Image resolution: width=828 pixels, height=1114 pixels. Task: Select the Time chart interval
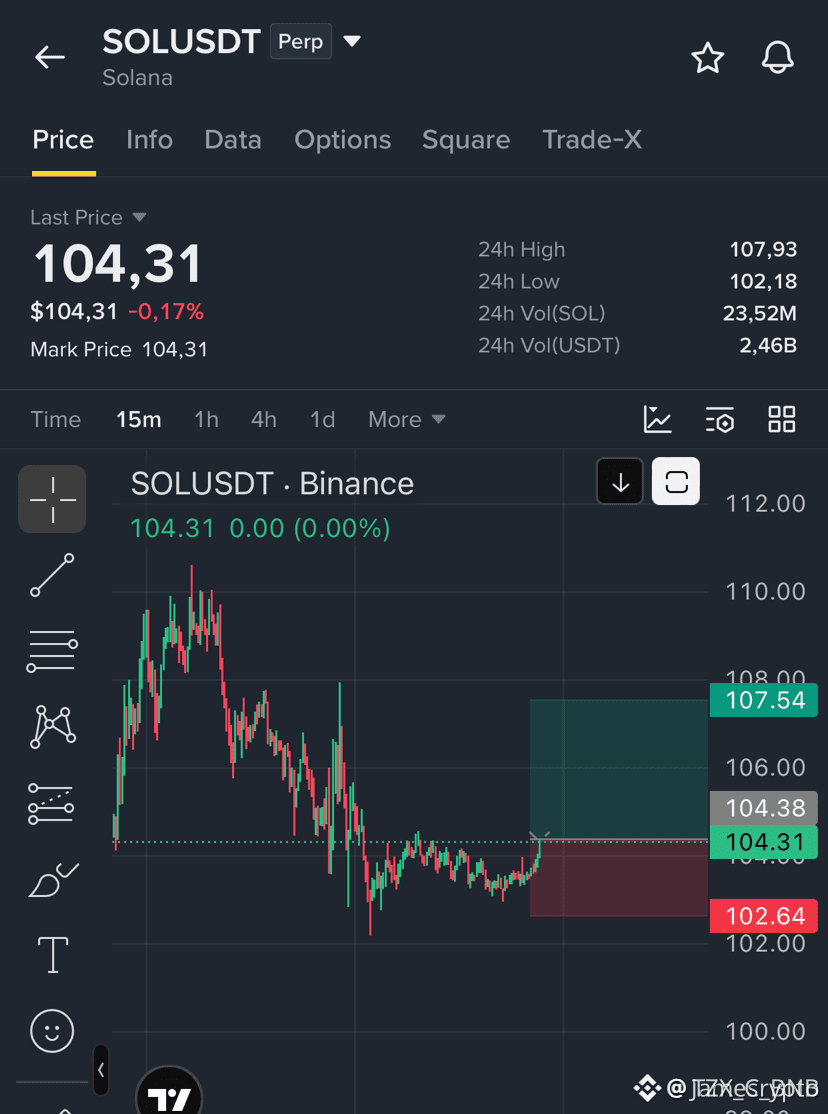(55, 419)
